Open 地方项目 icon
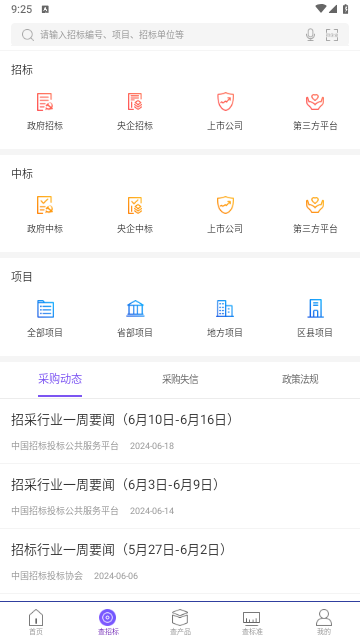Image resolution: width=360 pixels, height=640 pixels. [225, 309]
